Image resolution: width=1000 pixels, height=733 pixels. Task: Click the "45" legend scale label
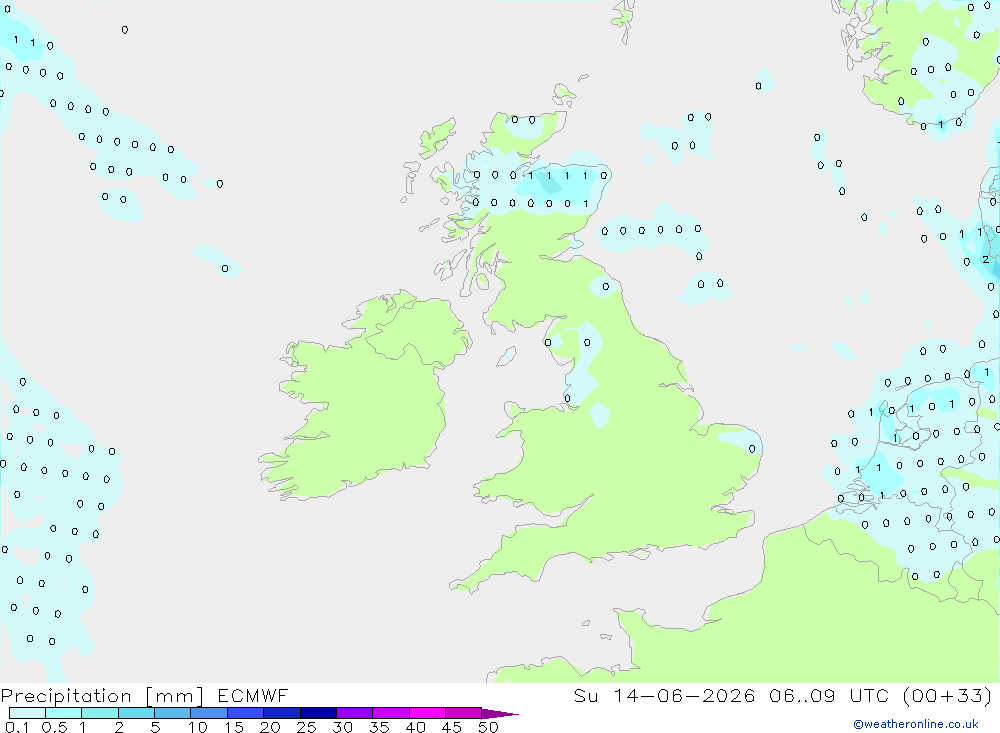[x=452, y=727]
